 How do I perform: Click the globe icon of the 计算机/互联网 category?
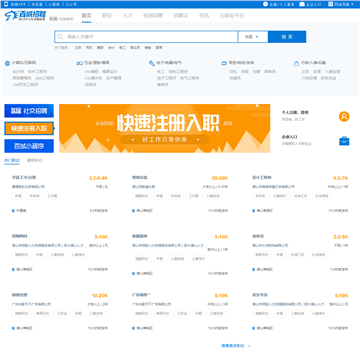pyautogui.click(x=7, y=63)
